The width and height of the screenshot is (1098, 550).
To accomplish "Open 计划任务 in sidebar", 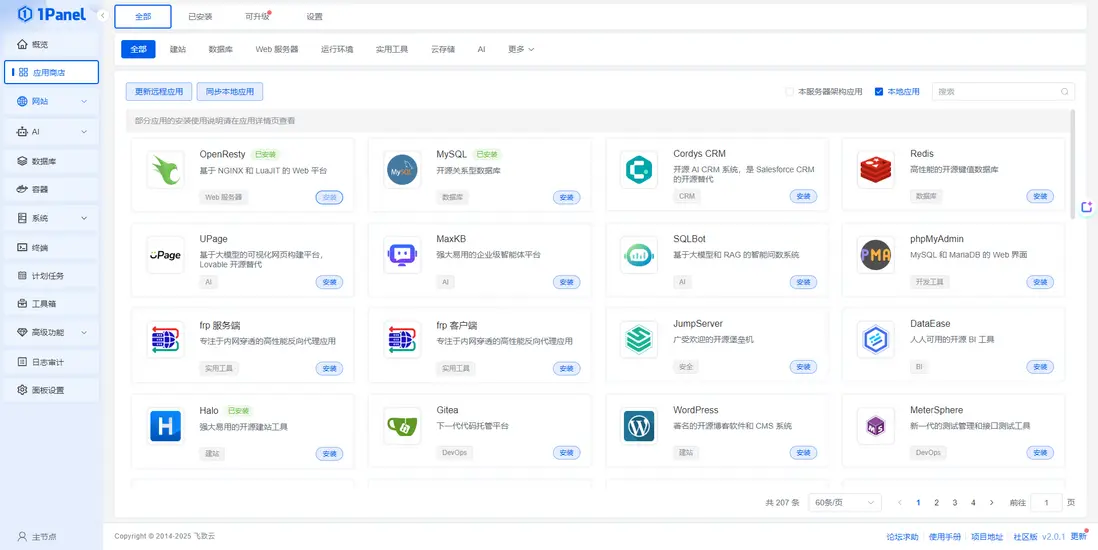I will 51,275.
